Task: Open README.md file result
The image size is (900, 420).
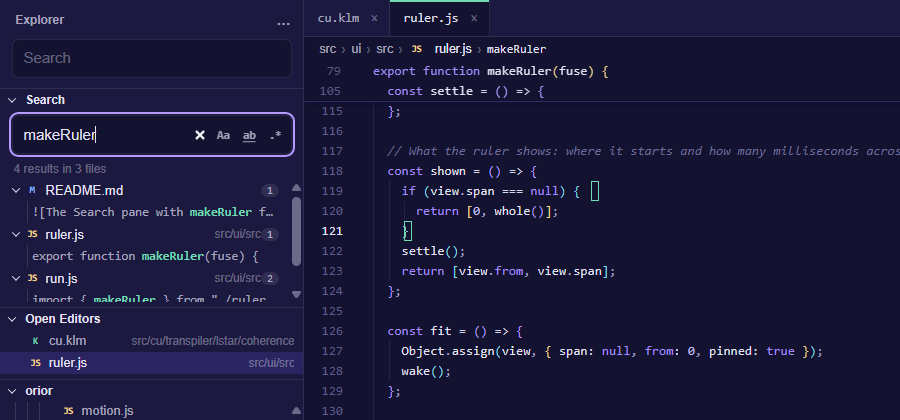Action: pyautogui.click(x=84, y=190)
